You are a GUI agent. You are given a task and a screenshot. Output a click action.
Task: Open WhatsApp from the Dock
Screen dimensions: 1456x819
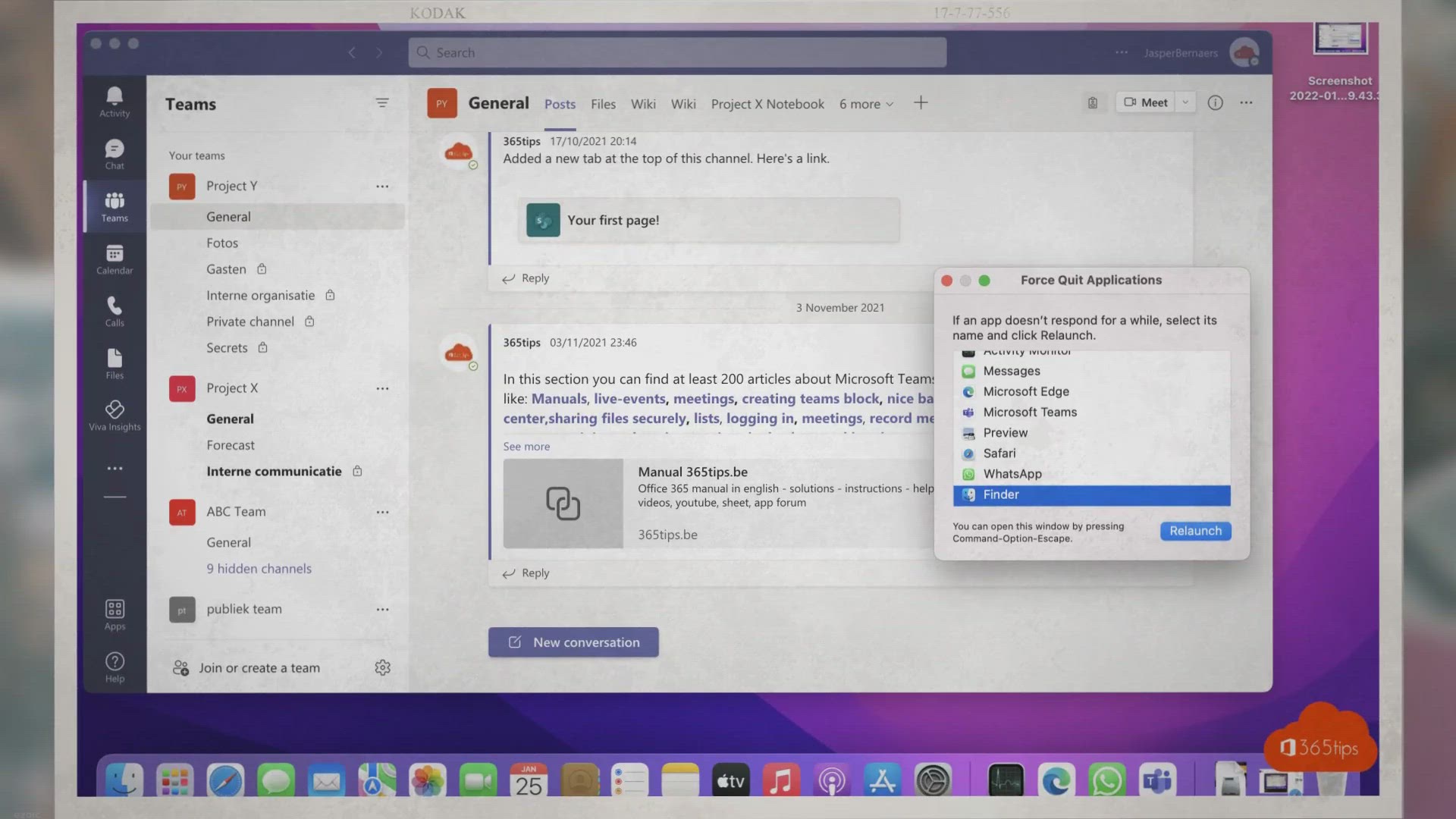[1107, 780]
